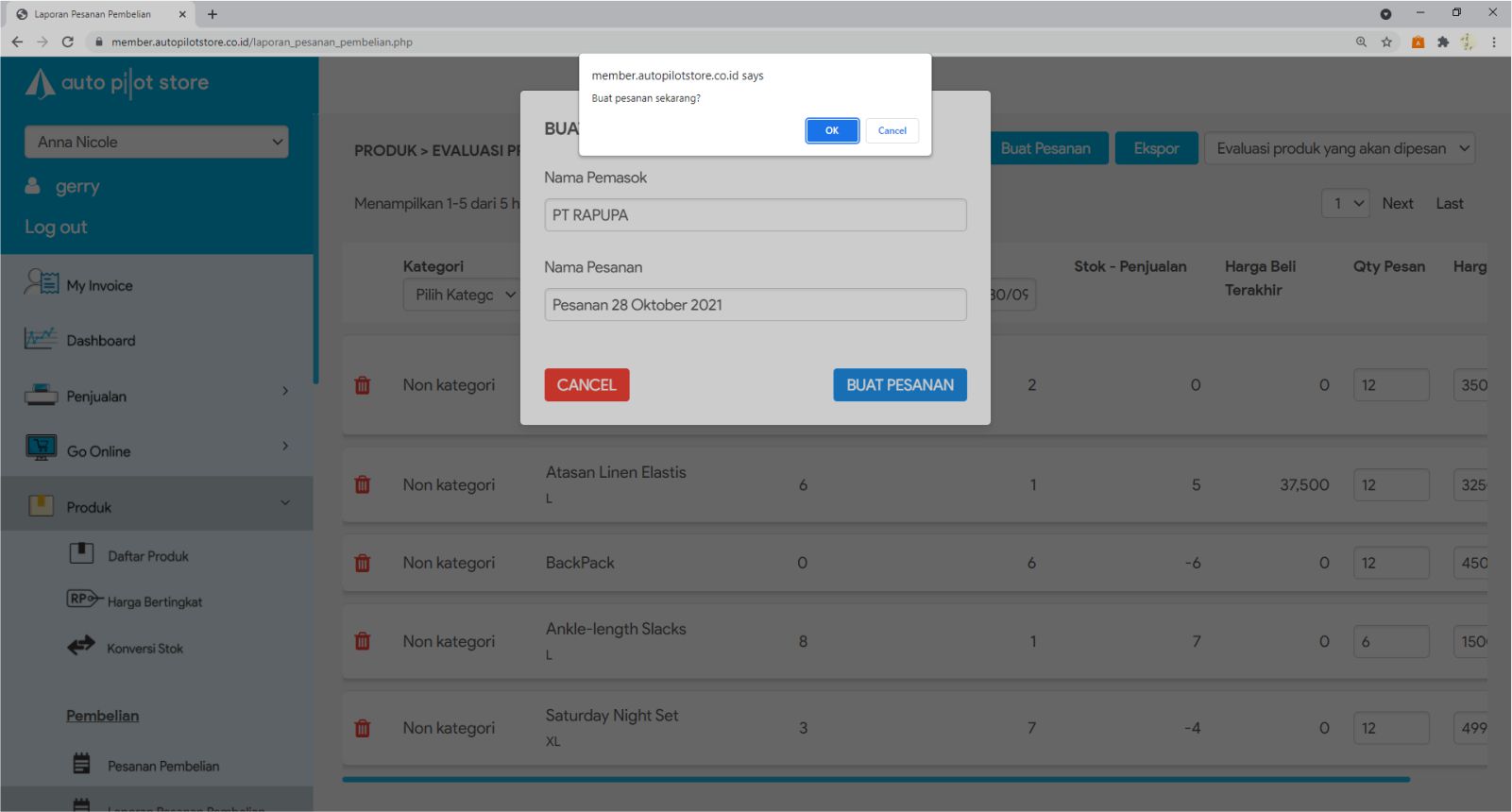The width and height of the screenshot is (1512, 812).
Task: Click the My Invoice sidebar icon
Action: [41, 283]
